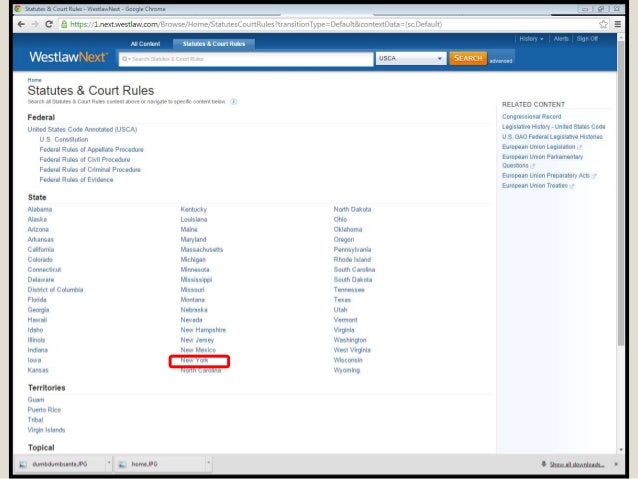This screenshot has height=479, width=638.
Task: Open the Guam territory link
Action: pyautogui.click(x=36, y=400)
